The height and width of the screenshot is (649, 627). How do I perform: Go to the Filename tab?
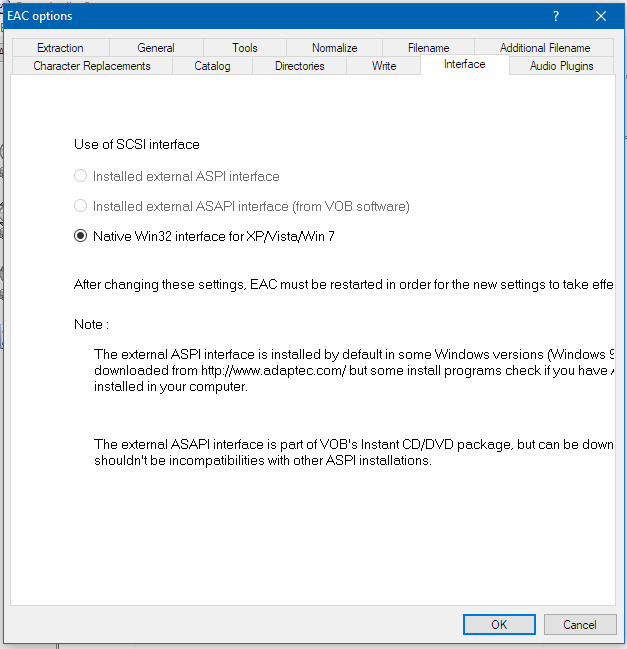click(428, 48)
